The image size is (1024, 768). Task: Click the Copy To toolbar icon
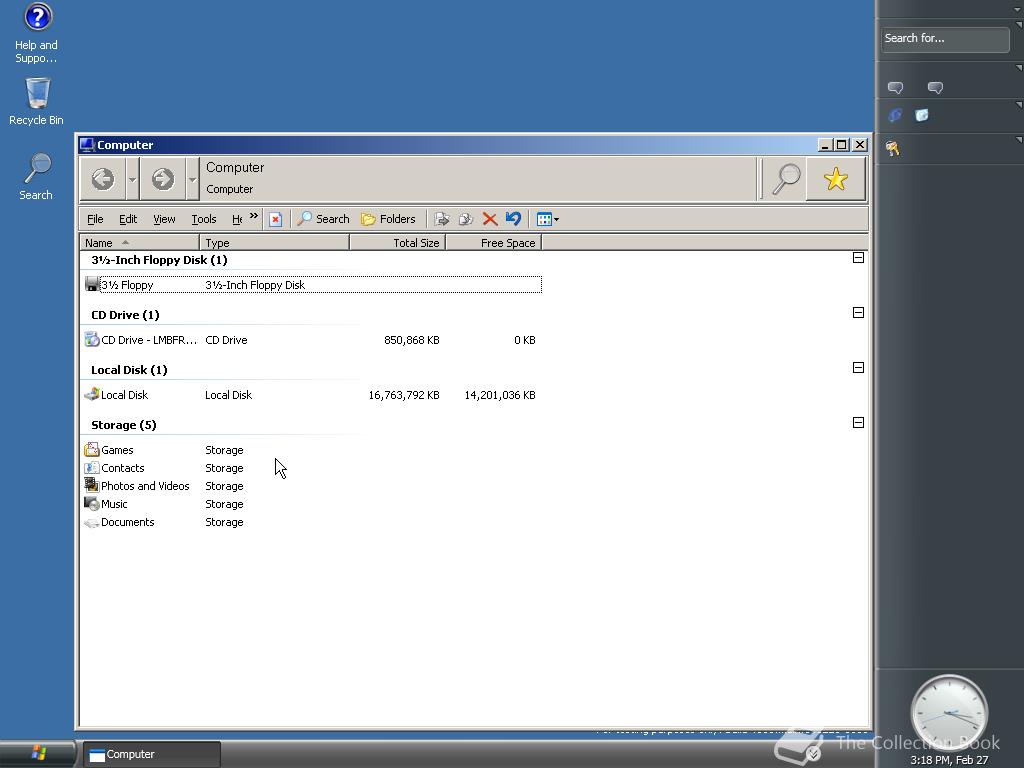(x=466, y=219)
